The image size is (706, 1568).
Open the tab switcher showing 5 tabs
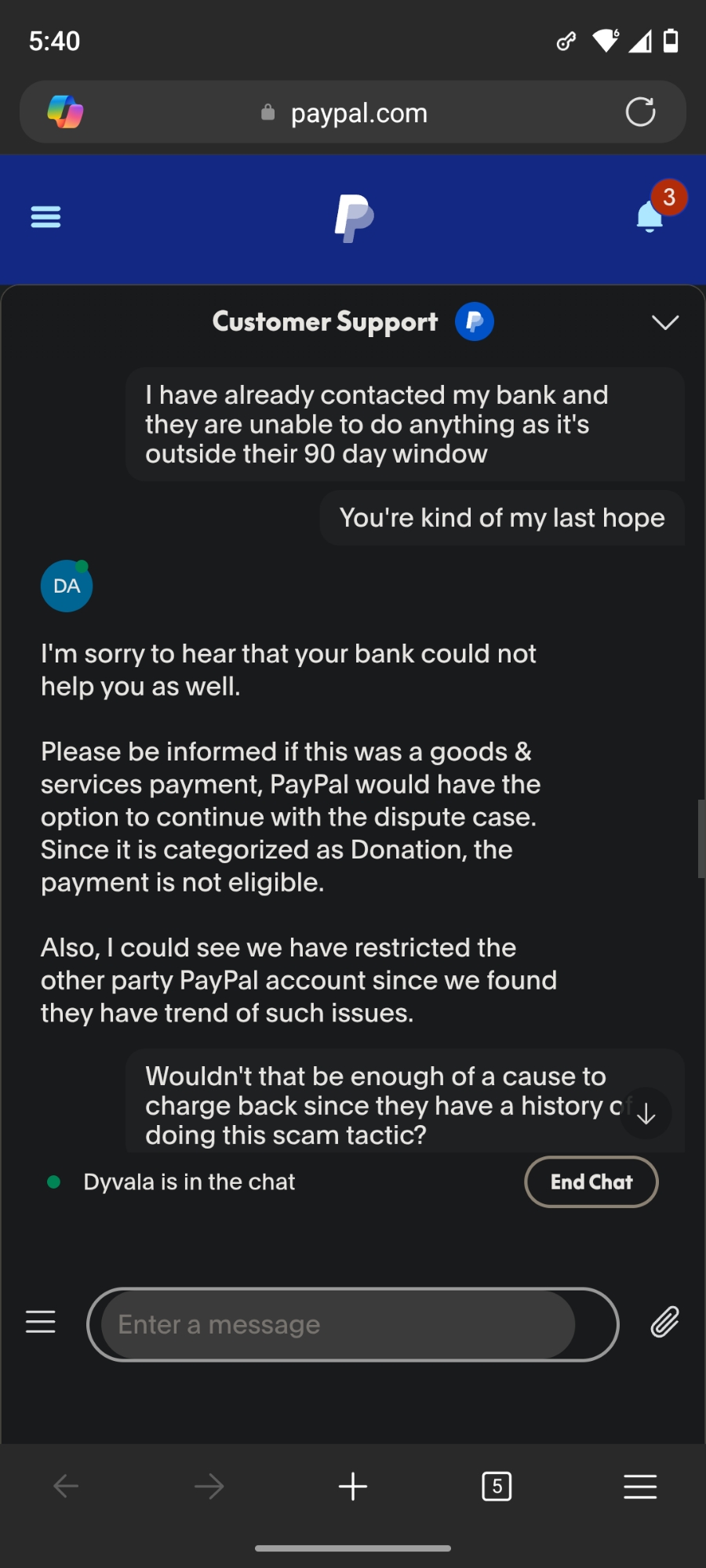pos(497,1486)
